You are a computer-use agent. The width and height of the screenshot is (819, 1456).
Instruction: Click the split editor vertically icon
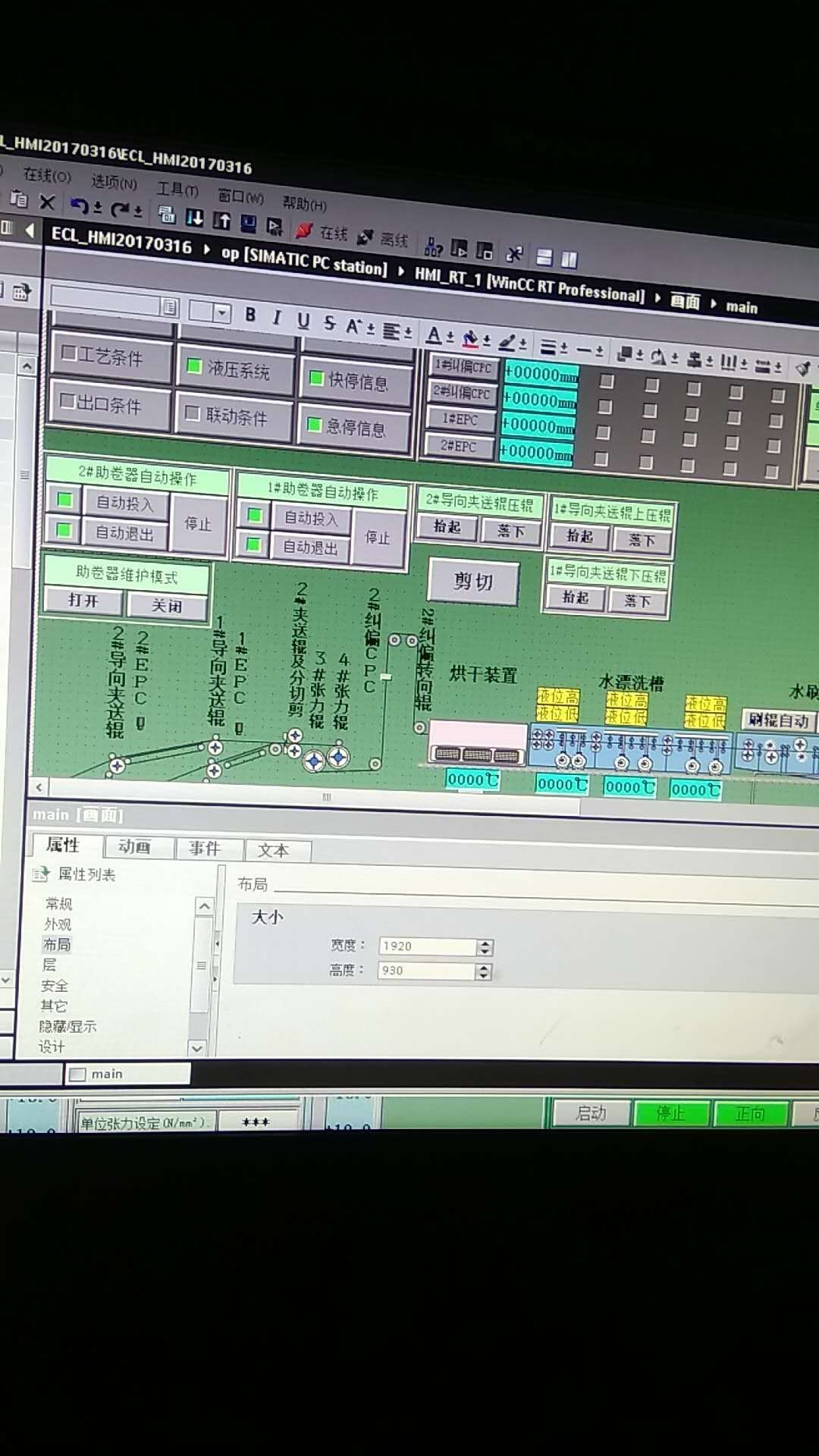(569, 260)
